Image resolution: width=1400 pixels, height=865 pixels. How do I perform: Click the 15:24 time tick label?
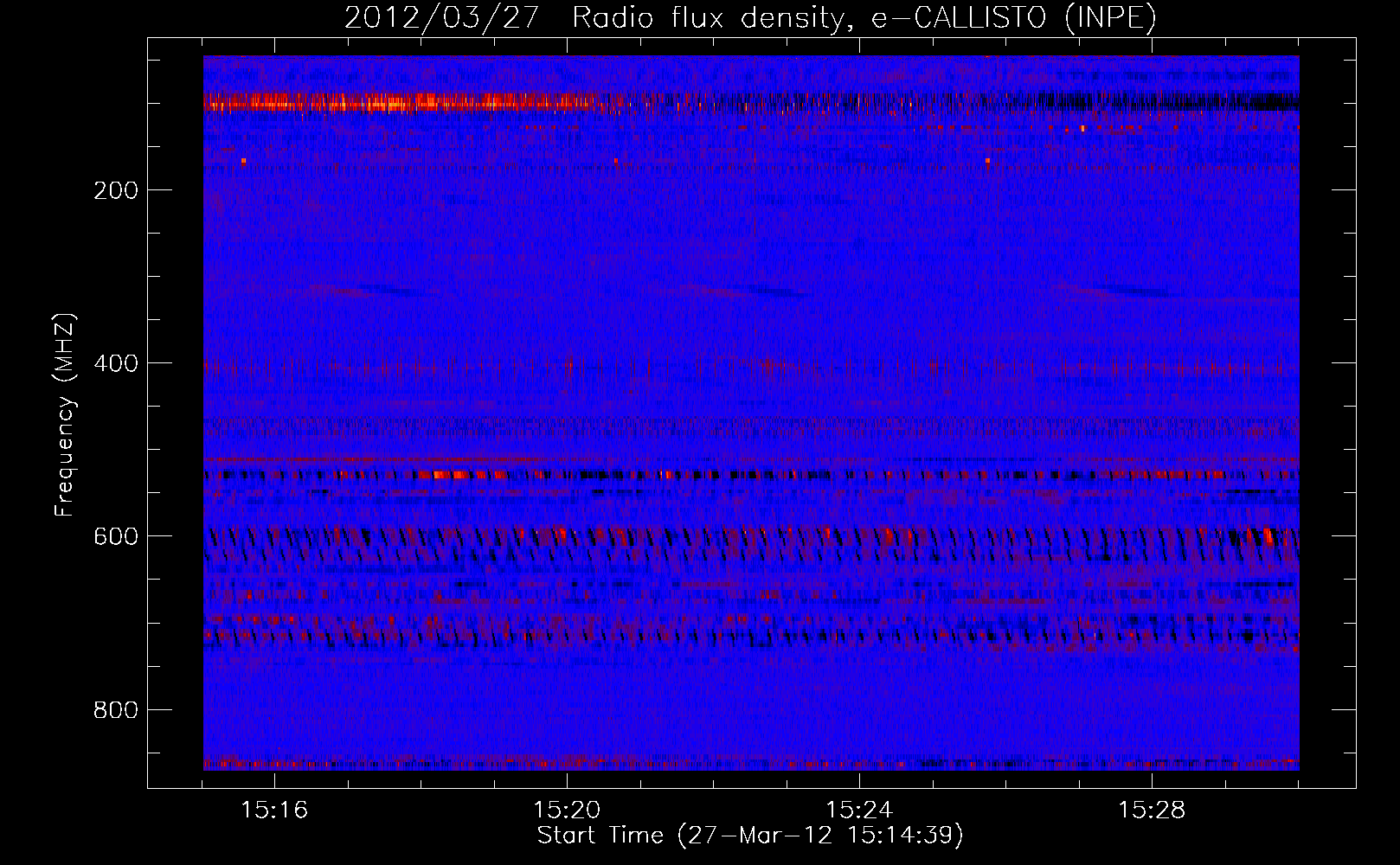click(859, 811)
